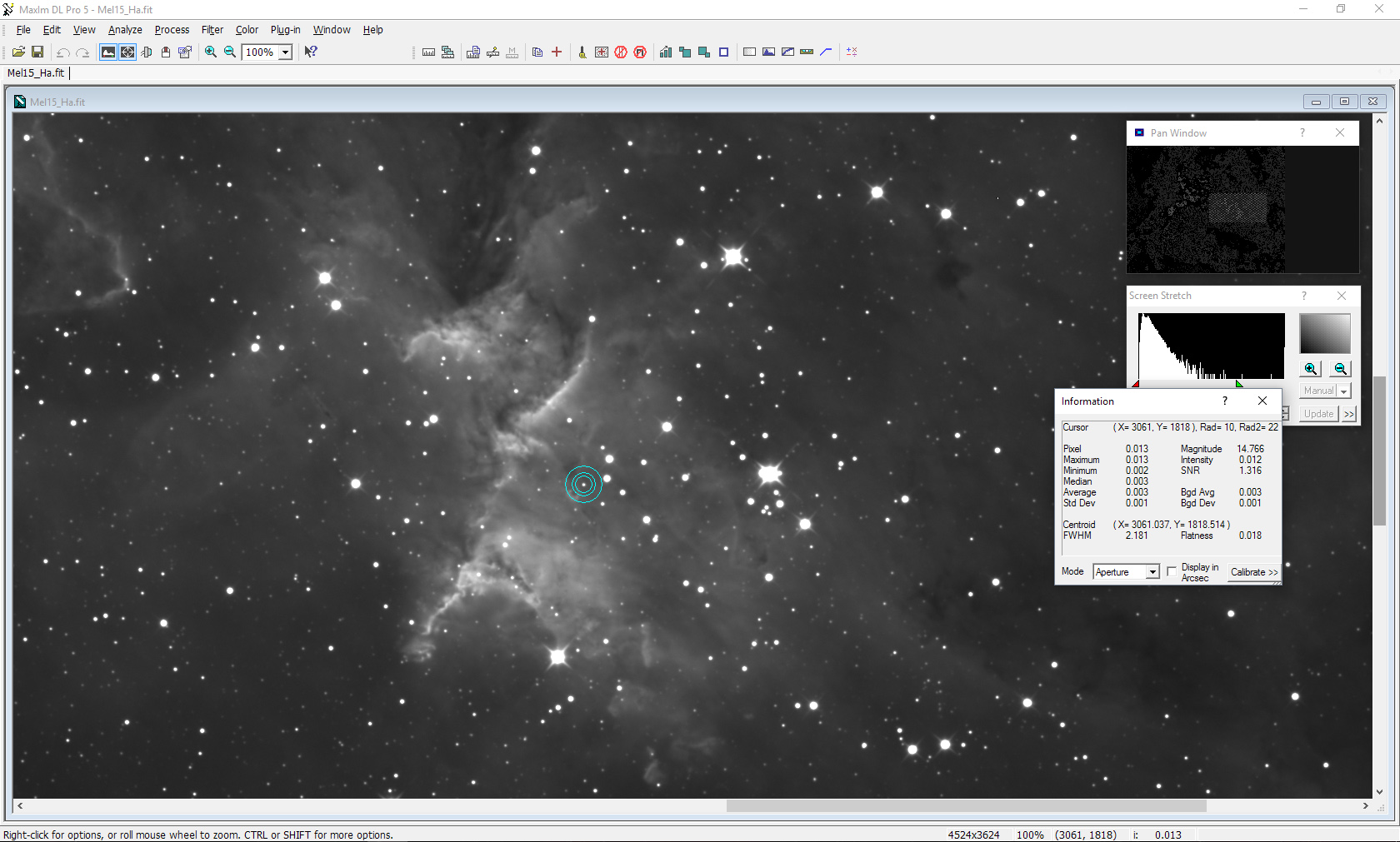Toggle Display in Arcsec checkbox
The width and height of the screenshot is (1400, 842).
pyautogui.click(x=1172, y=571)
